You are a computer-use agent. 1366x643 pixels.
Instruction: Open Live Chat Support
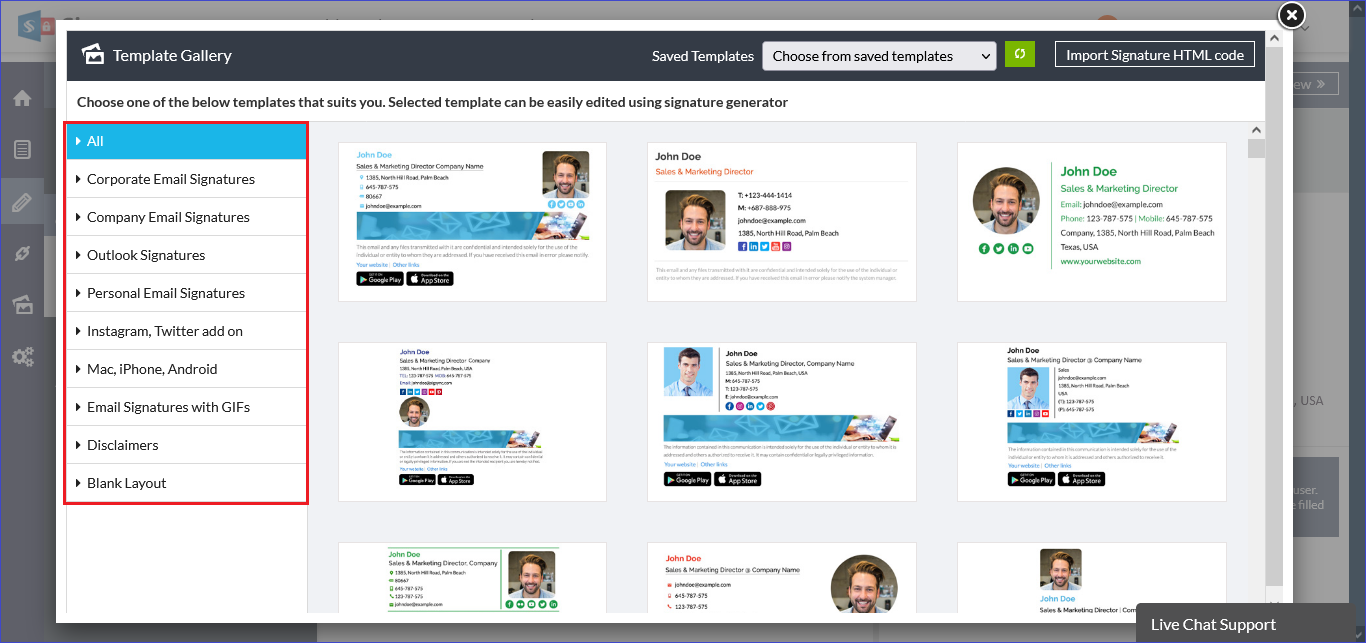(1212, 624)
